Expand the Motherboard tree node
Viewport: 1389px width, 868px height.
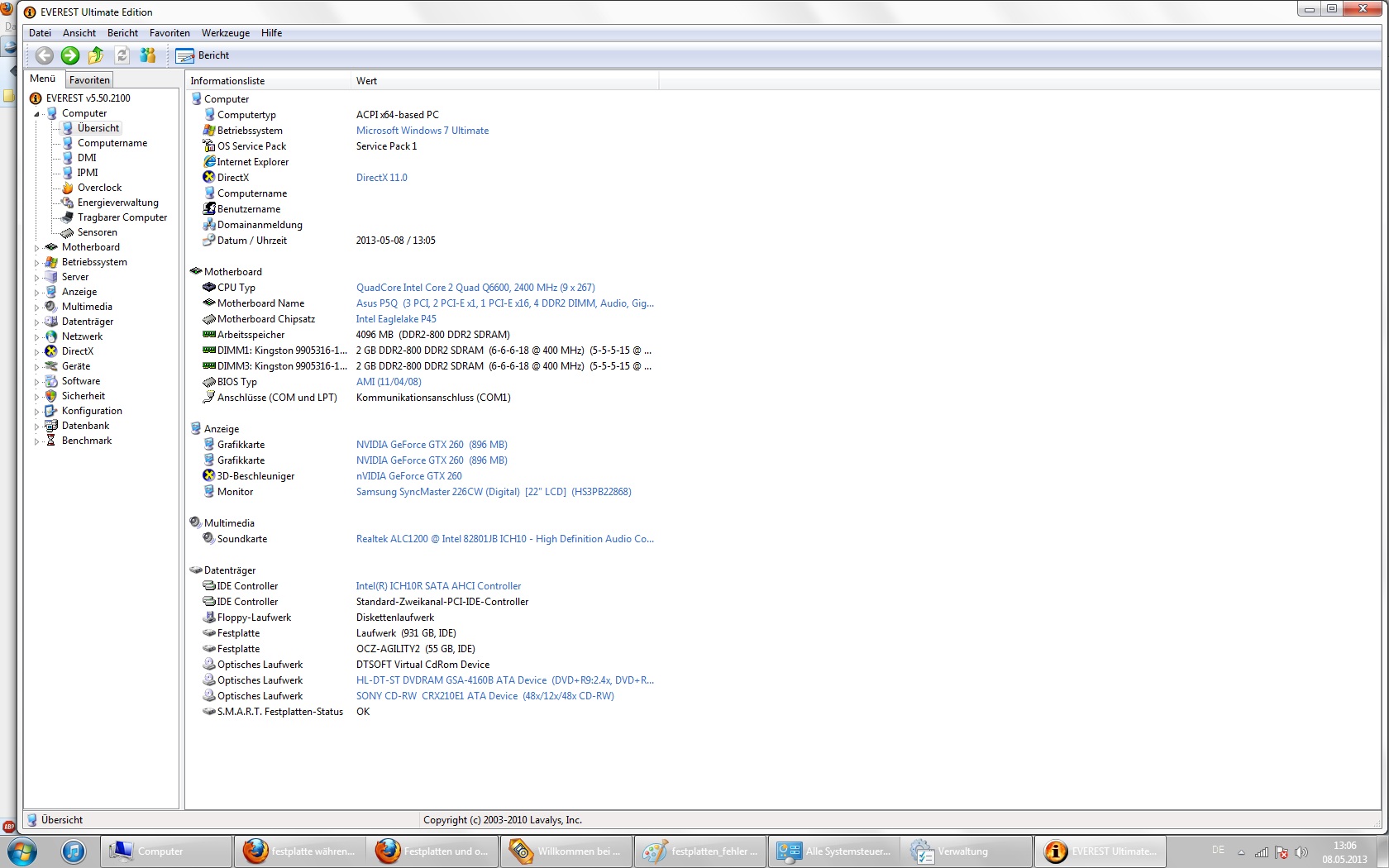tap(37, 248)
